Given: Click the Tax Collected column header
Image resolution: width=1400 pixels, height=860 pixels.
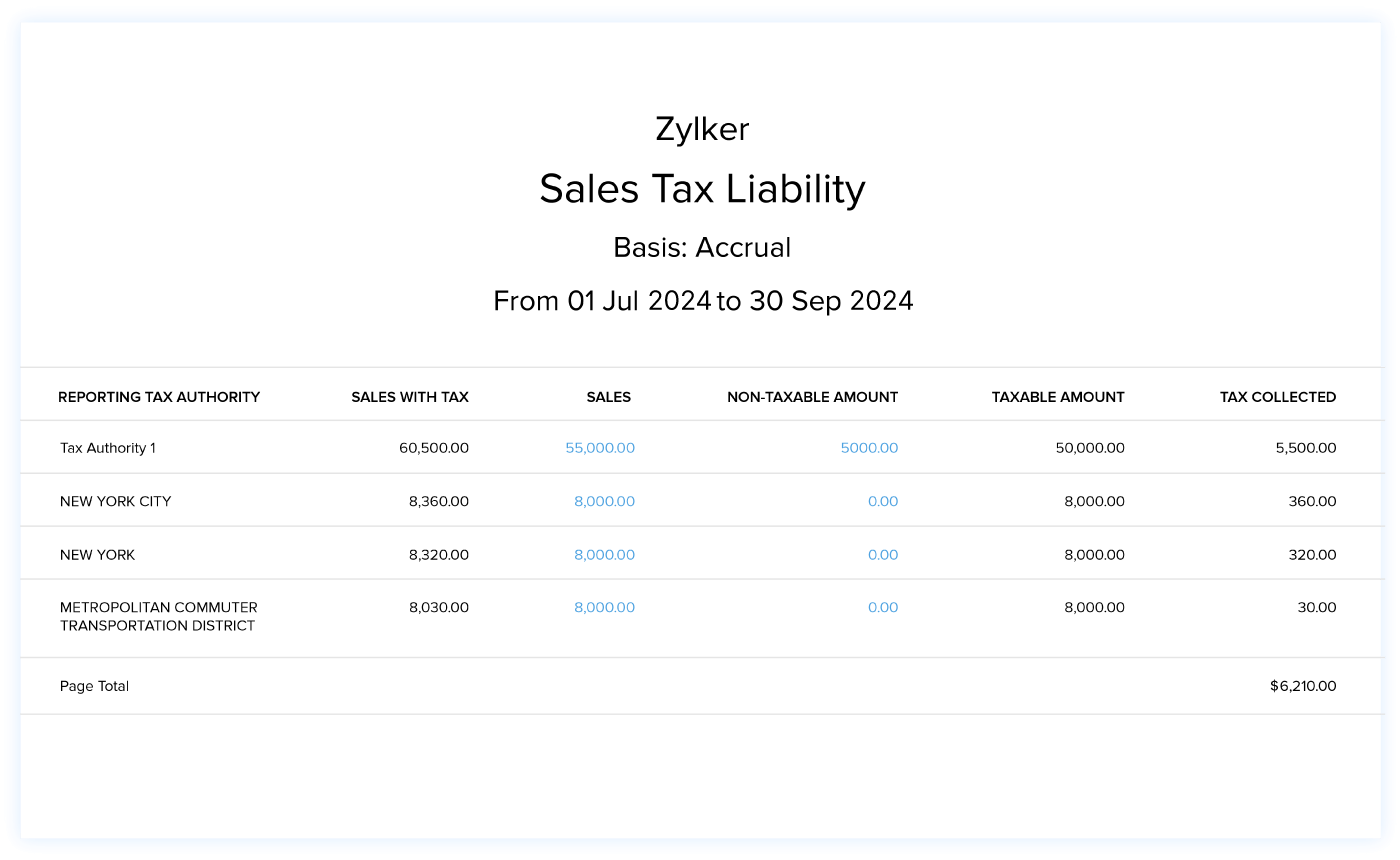Looking at the screenshot, I should (x=1278, y=397).
